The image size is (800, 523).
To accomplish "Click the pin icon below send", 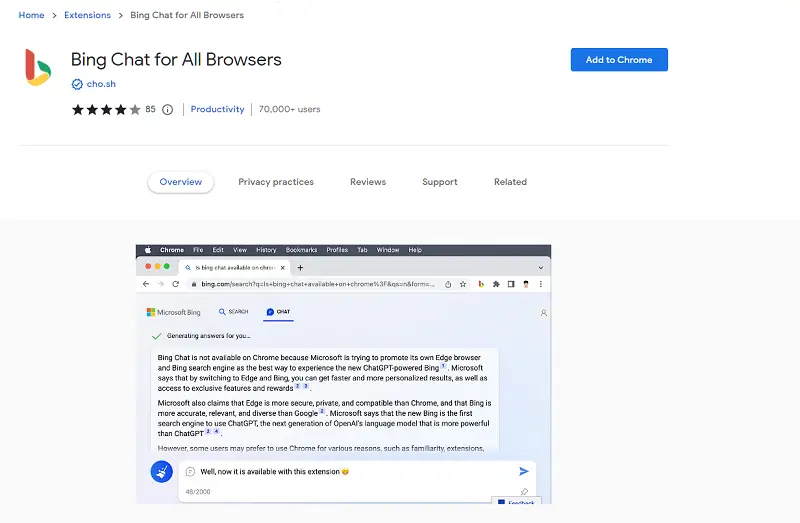I will click(524, 491).
